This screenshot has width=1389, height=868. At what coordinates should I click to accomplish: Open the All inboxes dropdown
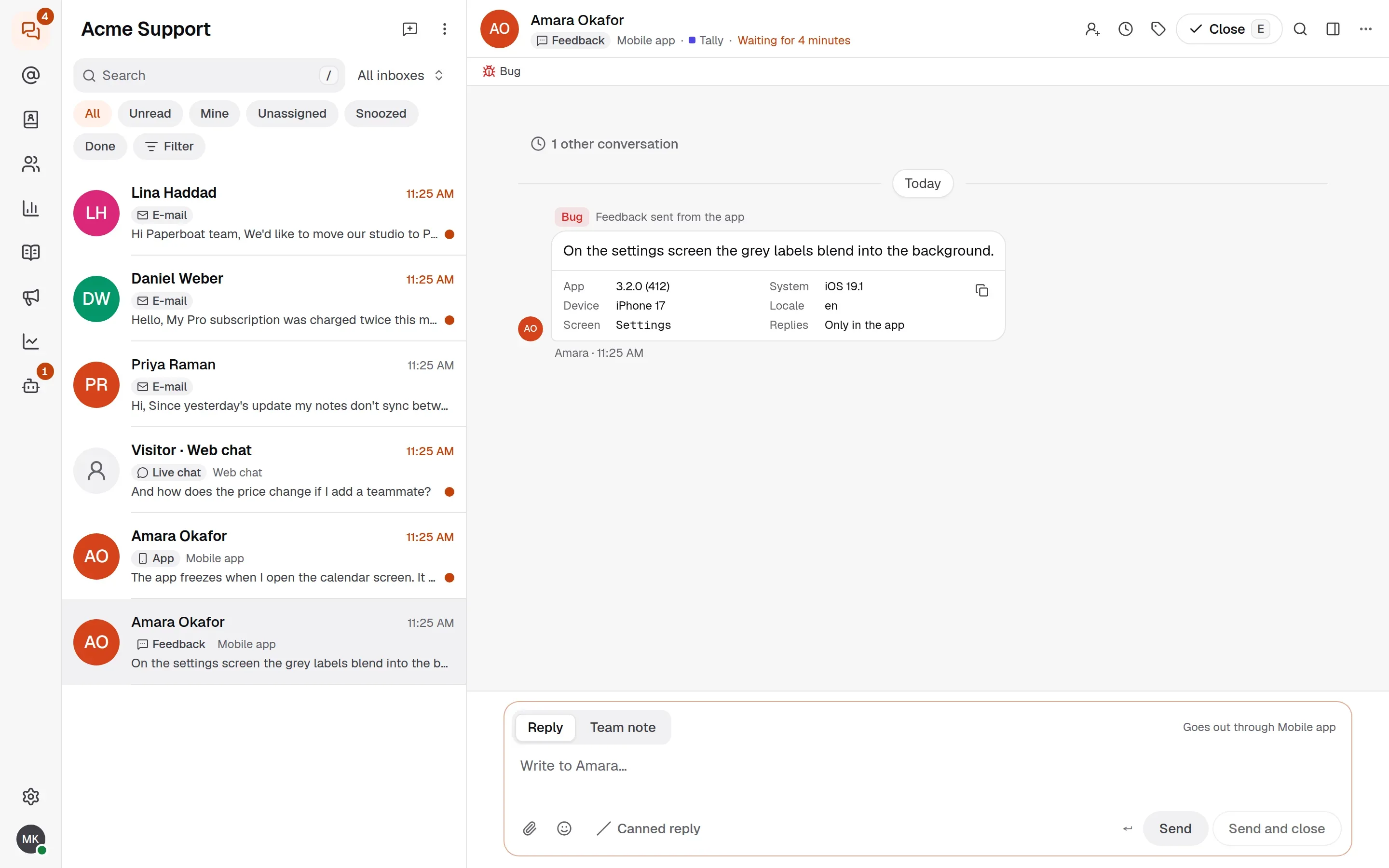[400, 75]
